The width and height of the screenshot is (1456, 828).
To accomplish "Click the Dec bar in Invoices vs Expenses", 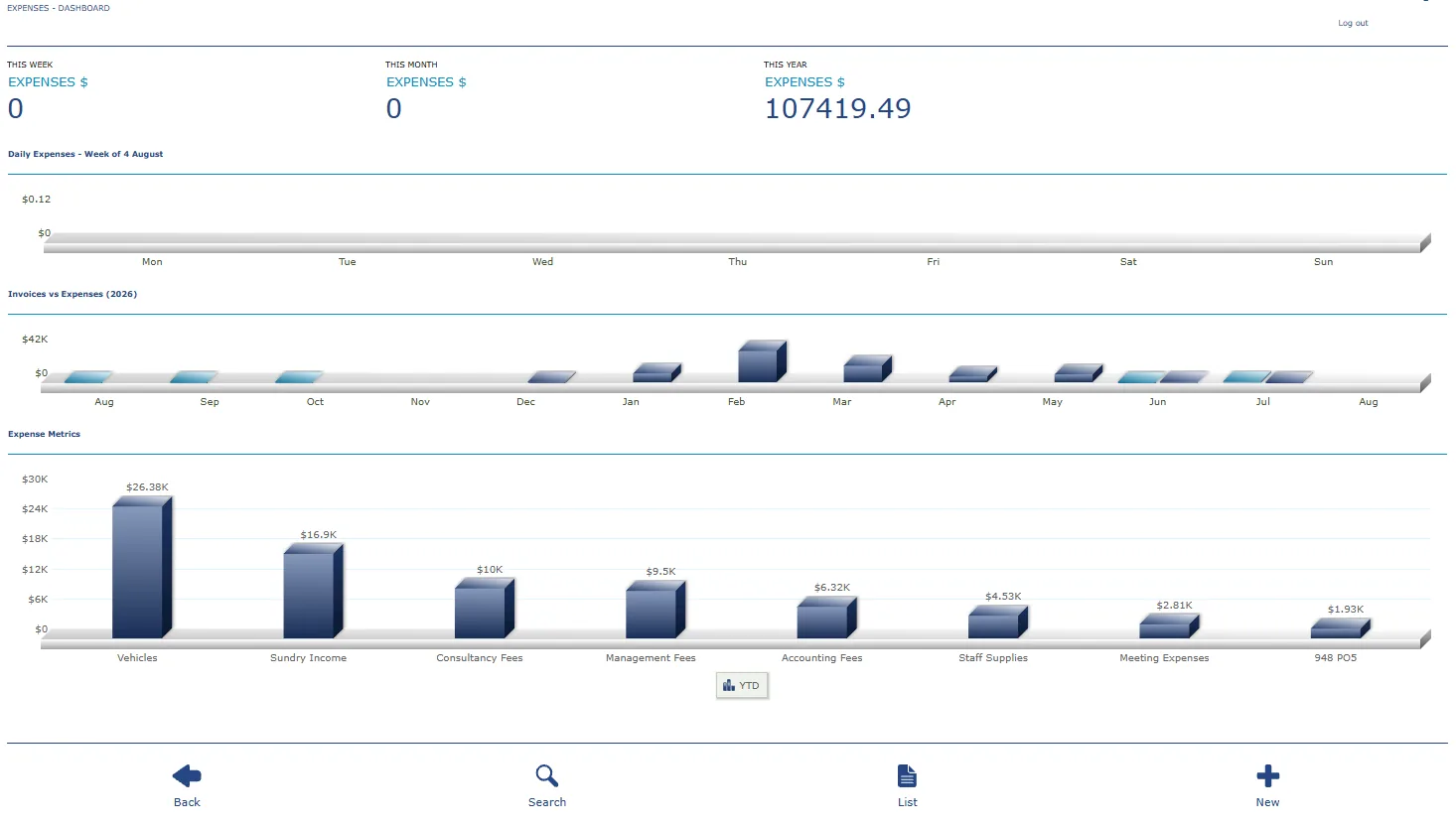I will pos(551,377).
